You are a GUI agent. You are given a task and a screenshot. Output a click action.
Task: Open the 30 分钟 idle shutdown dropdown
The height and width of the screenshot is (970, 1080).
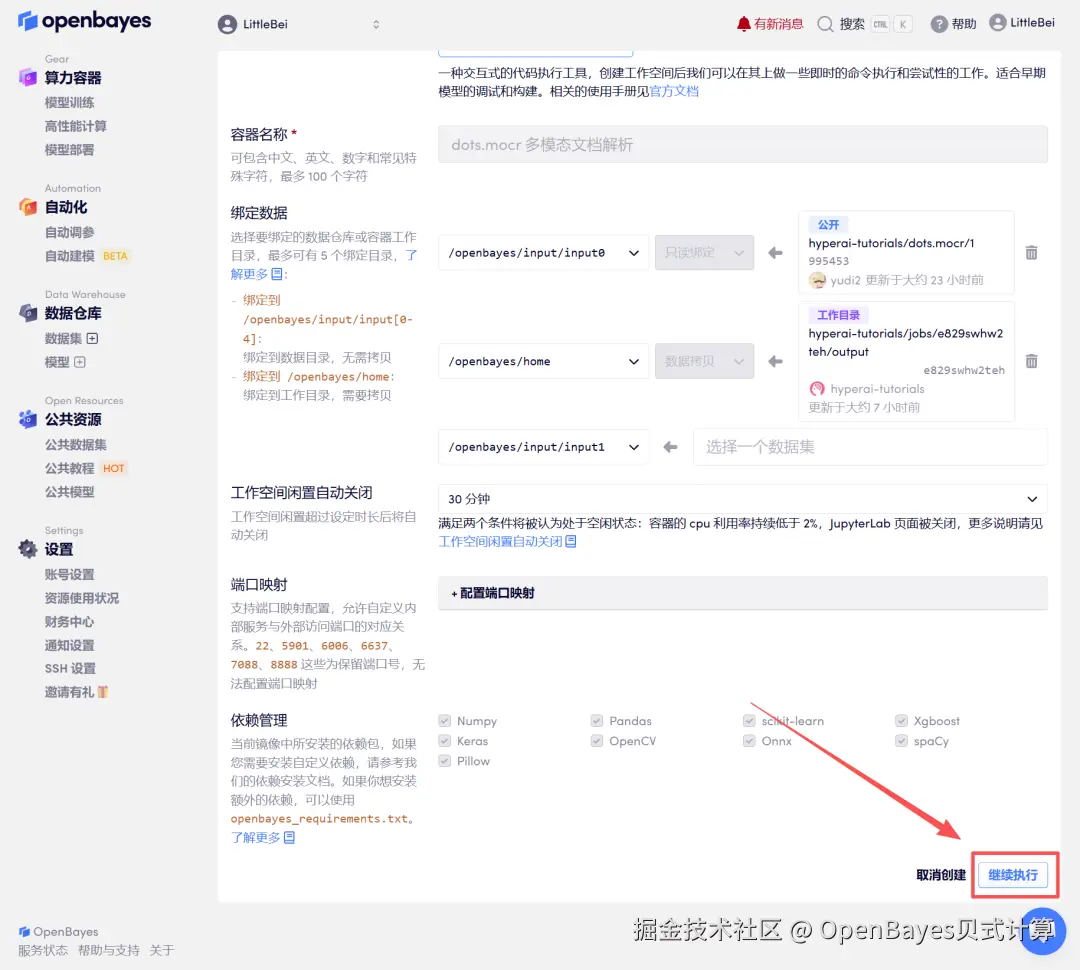[x=742, y=499]
